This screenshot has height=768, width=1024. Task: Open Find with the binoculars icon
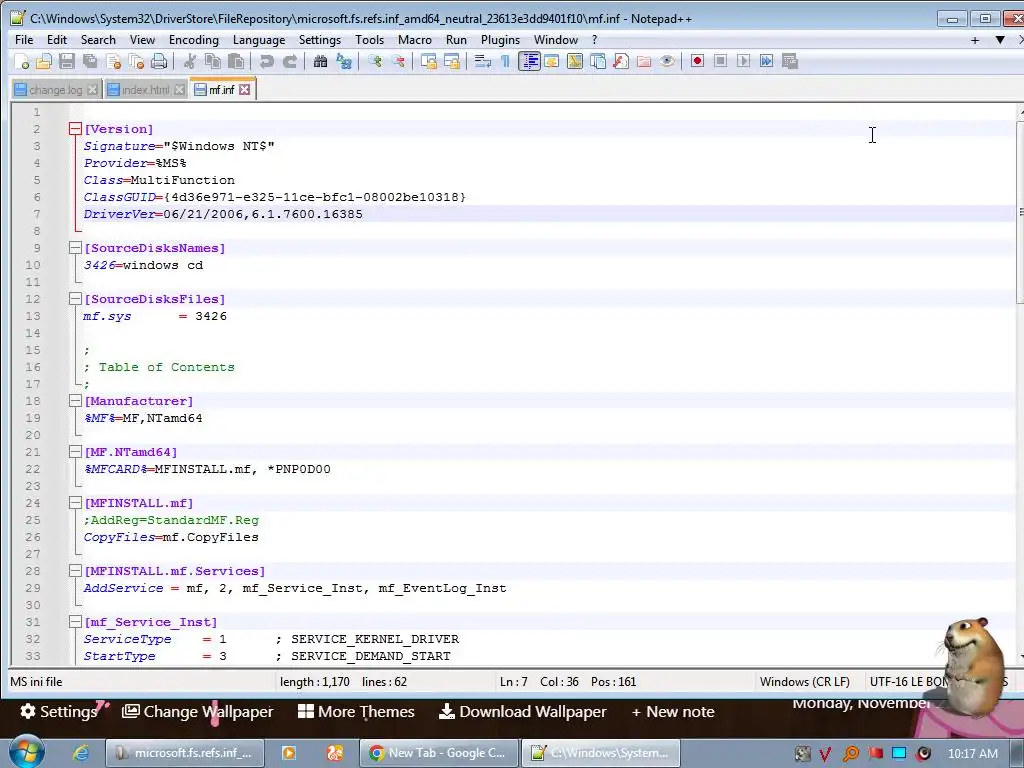click(x=320, y=61)
